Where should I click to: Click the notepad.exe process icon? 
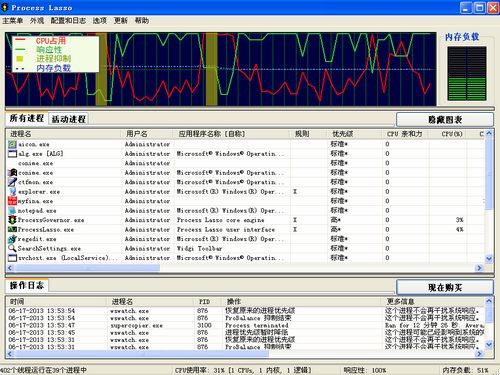[x=12, y=211]
